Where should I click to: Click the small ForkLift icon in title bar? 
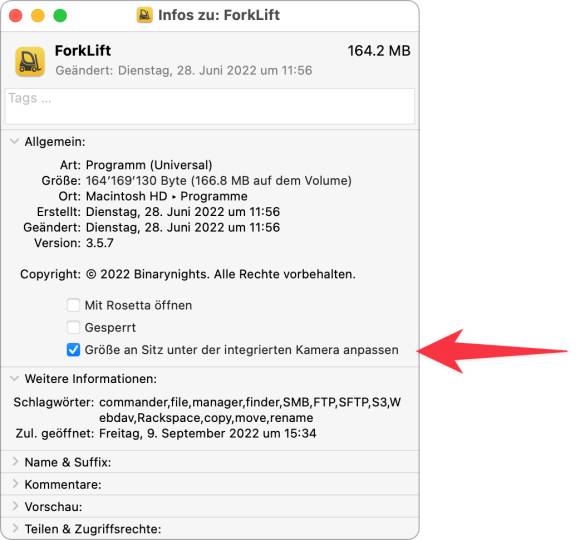click(x=144, y=16)
